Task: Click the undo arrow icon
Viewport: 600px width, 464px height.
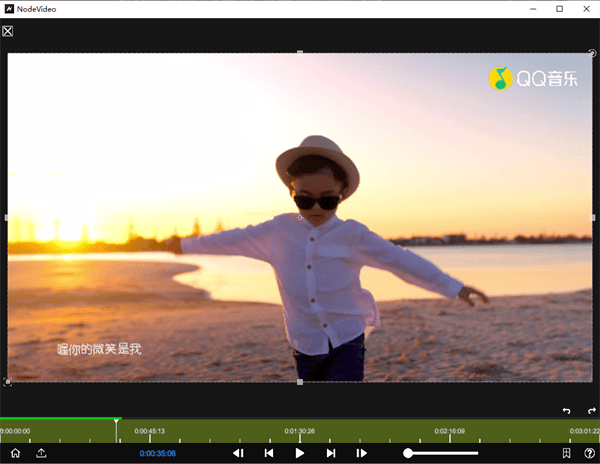Action: (566, 411)
